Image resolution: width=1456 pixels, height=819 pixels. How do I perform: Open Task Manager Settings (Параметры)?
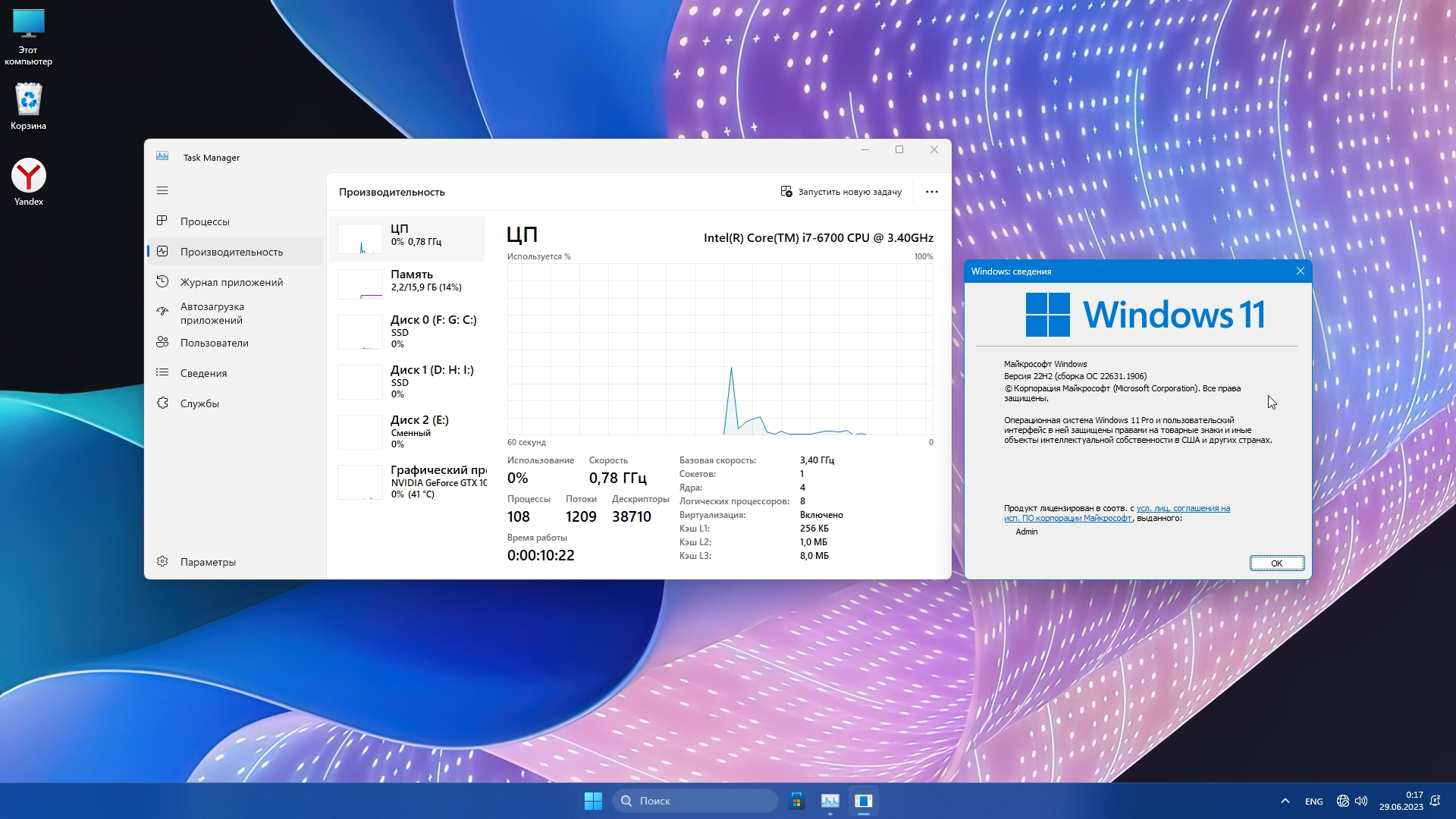tap(208, 562)
